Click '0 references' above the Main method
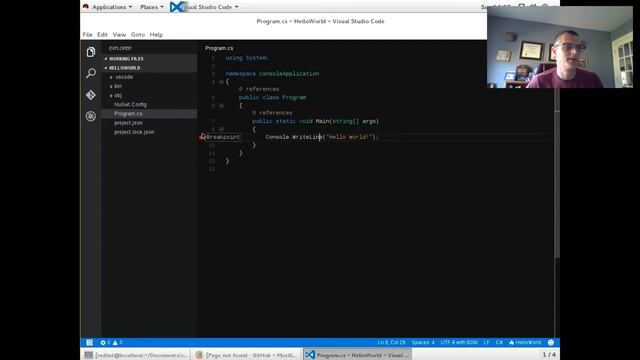640x360 pixels. (x=272, y=113)
